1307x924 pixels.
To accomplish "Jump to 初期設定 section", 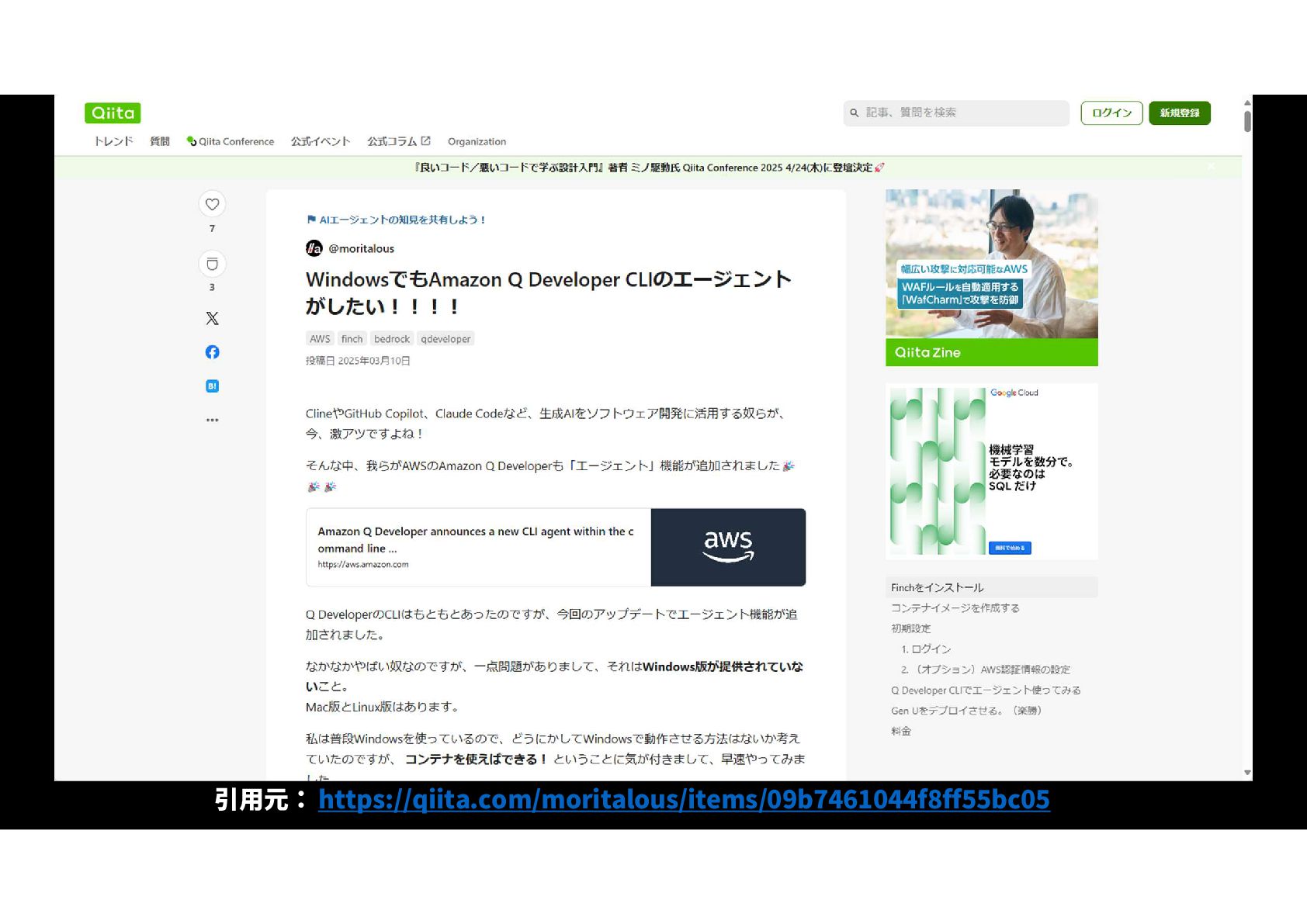I will [x=910, y=628].
